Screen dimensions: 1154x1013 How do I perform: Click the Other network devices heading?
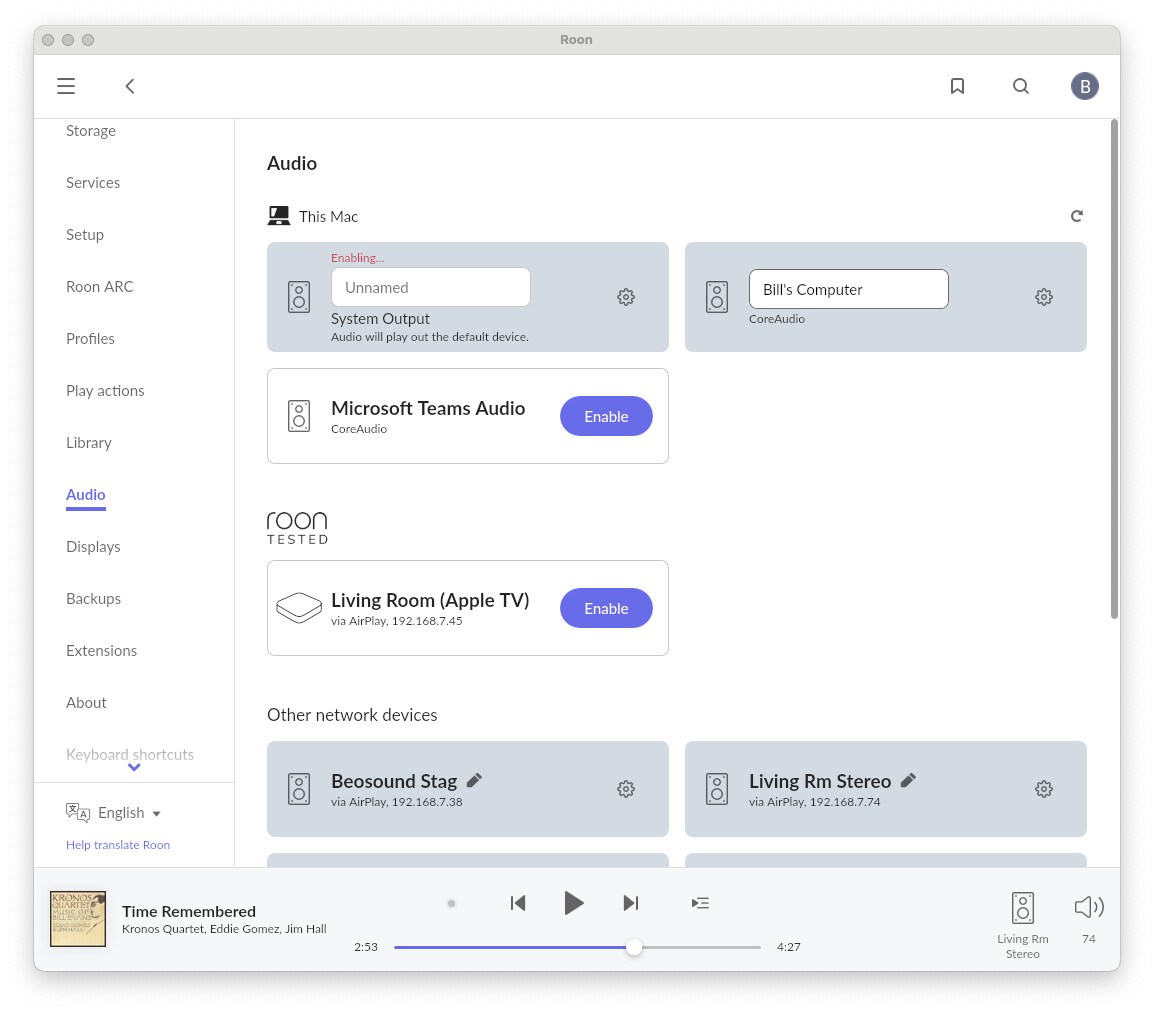coord(352,715)
